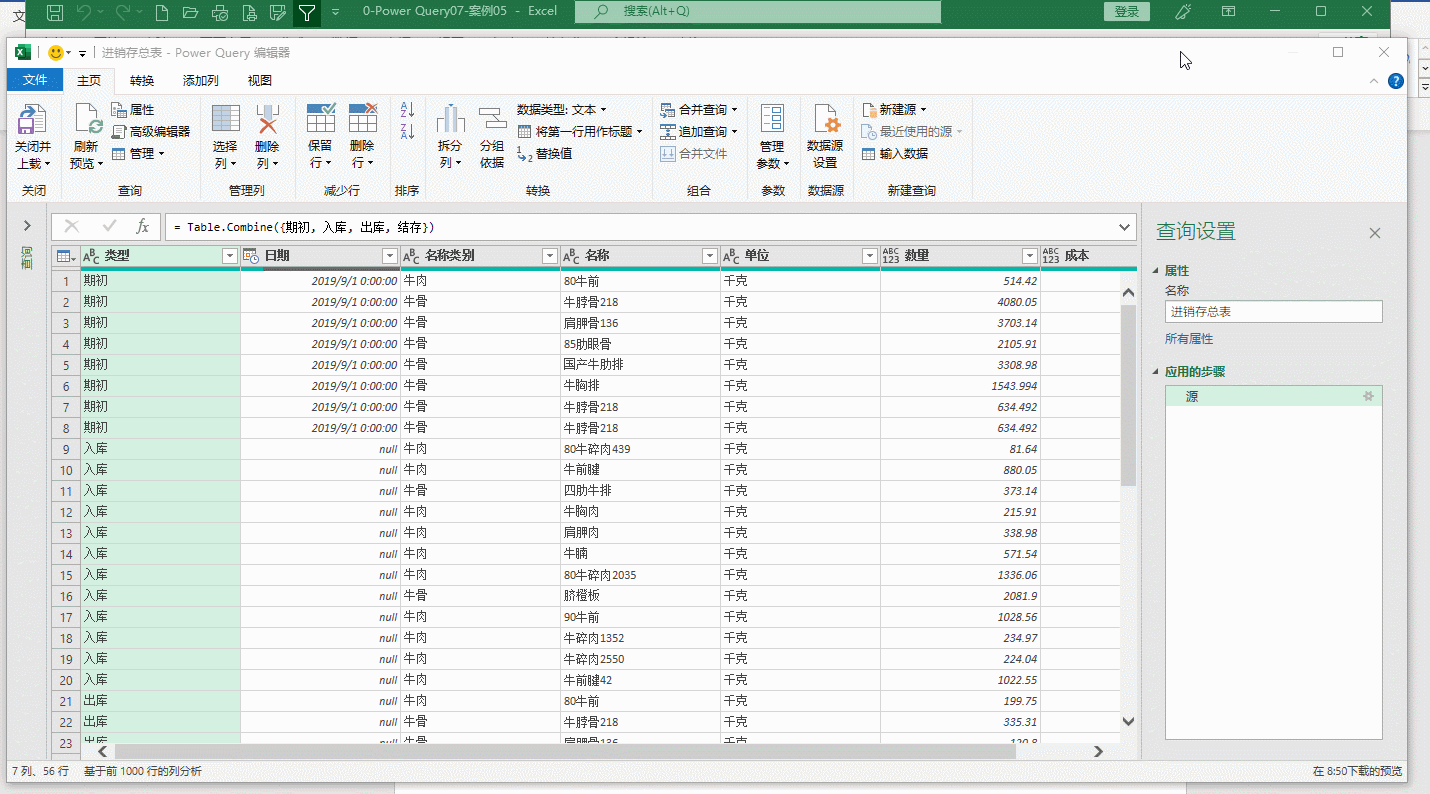The image size is (1430, 794).
Task: Click the Save icon in Excel's quick access toolbar
Action: pyautogui.click(x=55, y=12)
